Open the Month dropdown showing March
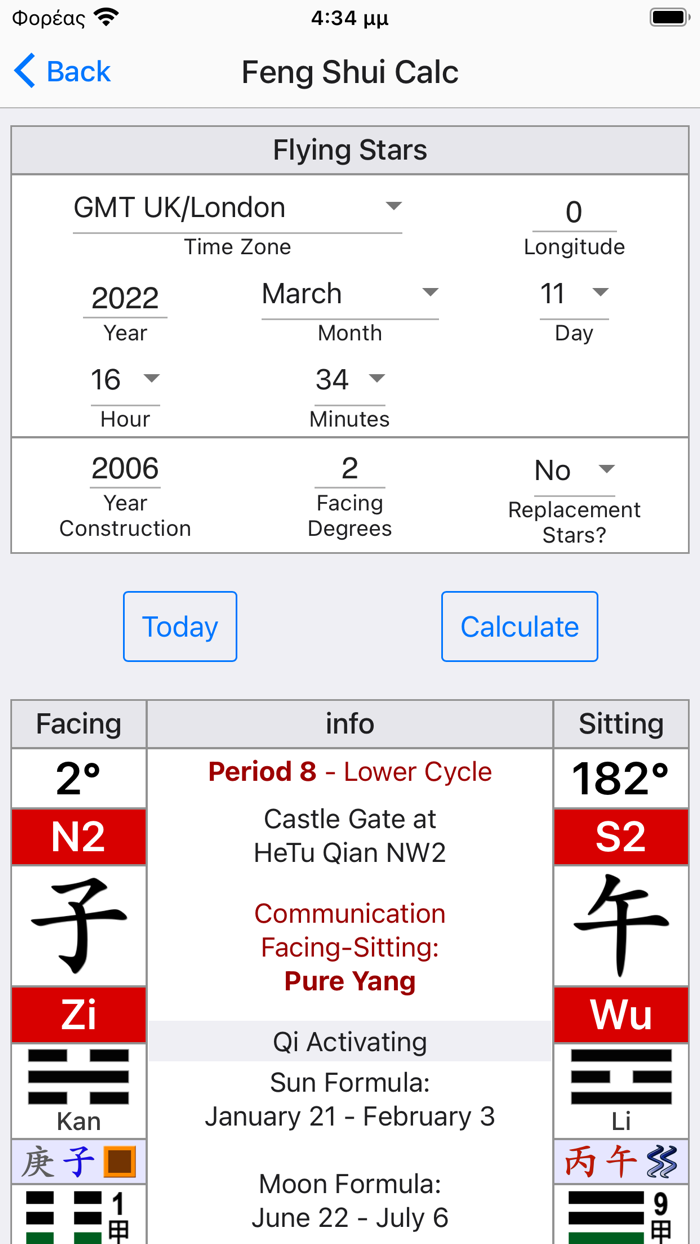The height and width of the screenshot is (1244, 700). pos(350,293)
